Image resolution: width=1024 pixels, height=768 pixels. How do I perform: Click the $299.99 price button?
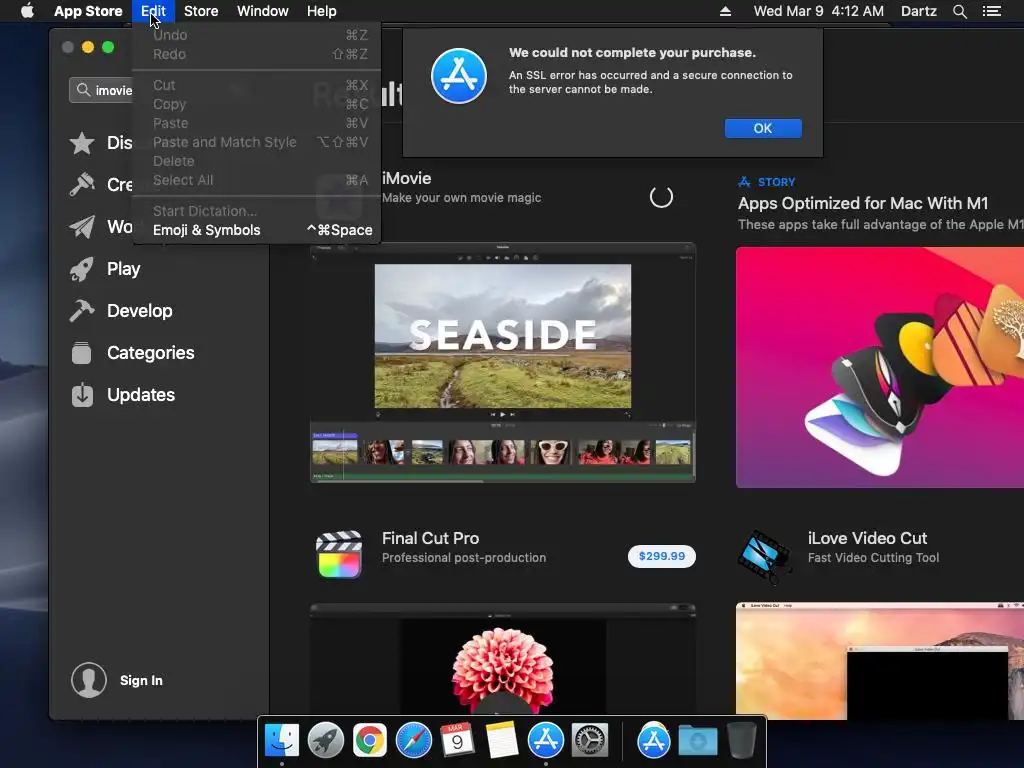[x=662, y=556]
